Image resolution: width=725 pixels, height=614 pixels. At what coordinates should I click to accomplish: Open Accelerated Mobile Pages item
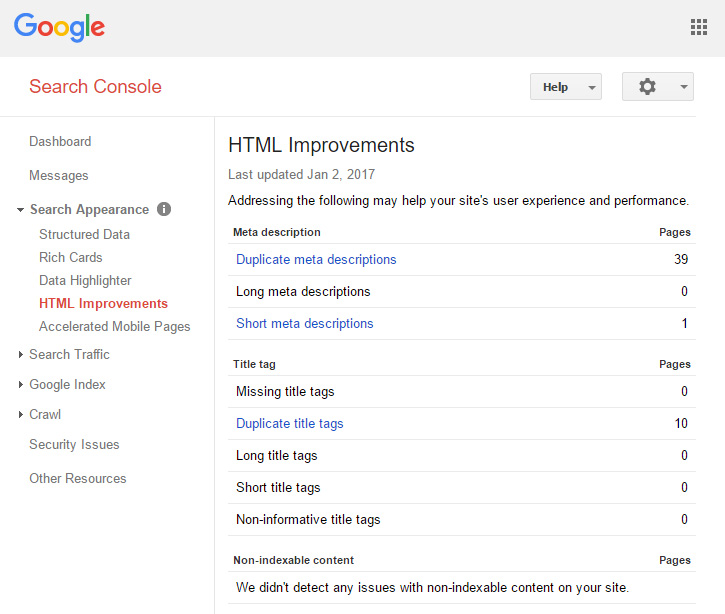(115, 326)
